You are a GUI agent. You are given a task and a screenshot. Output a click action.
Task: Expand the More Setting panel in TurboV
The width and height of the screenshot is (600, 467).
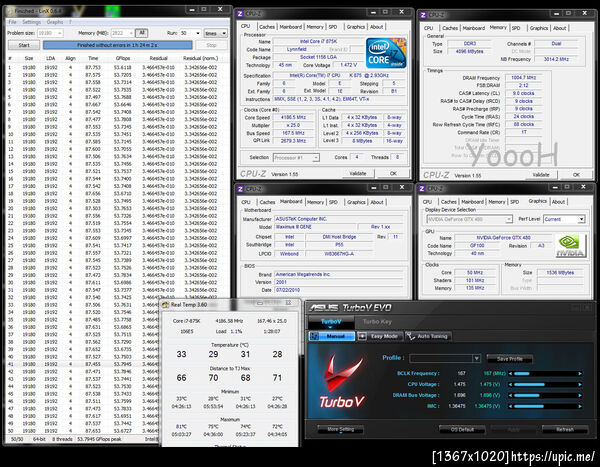[341, 429]
